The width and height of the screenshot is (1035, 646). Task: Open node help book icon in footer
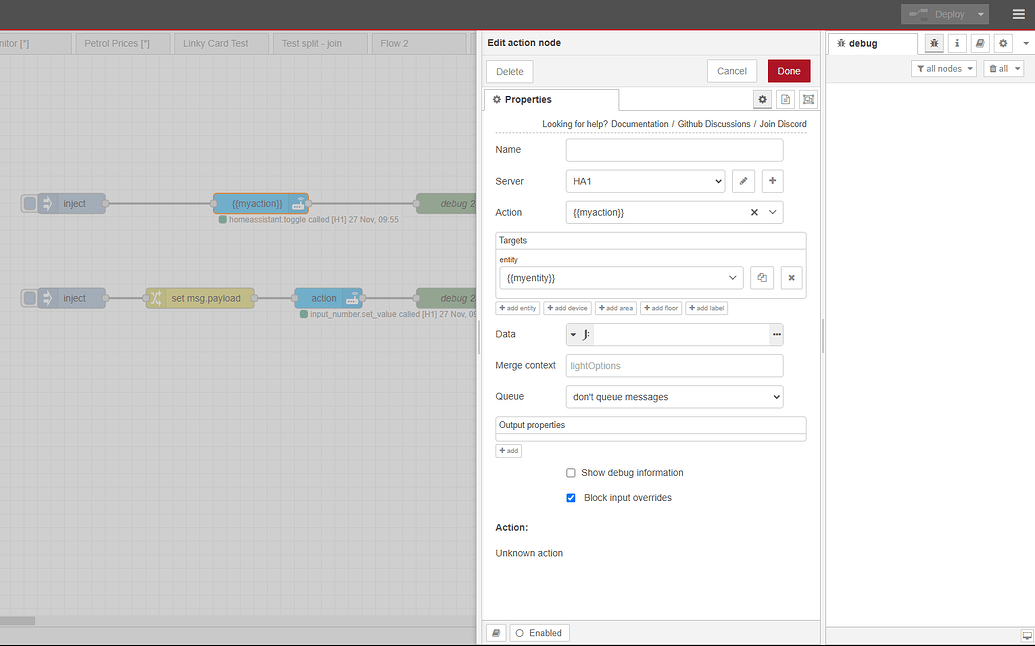pos(496,633)
